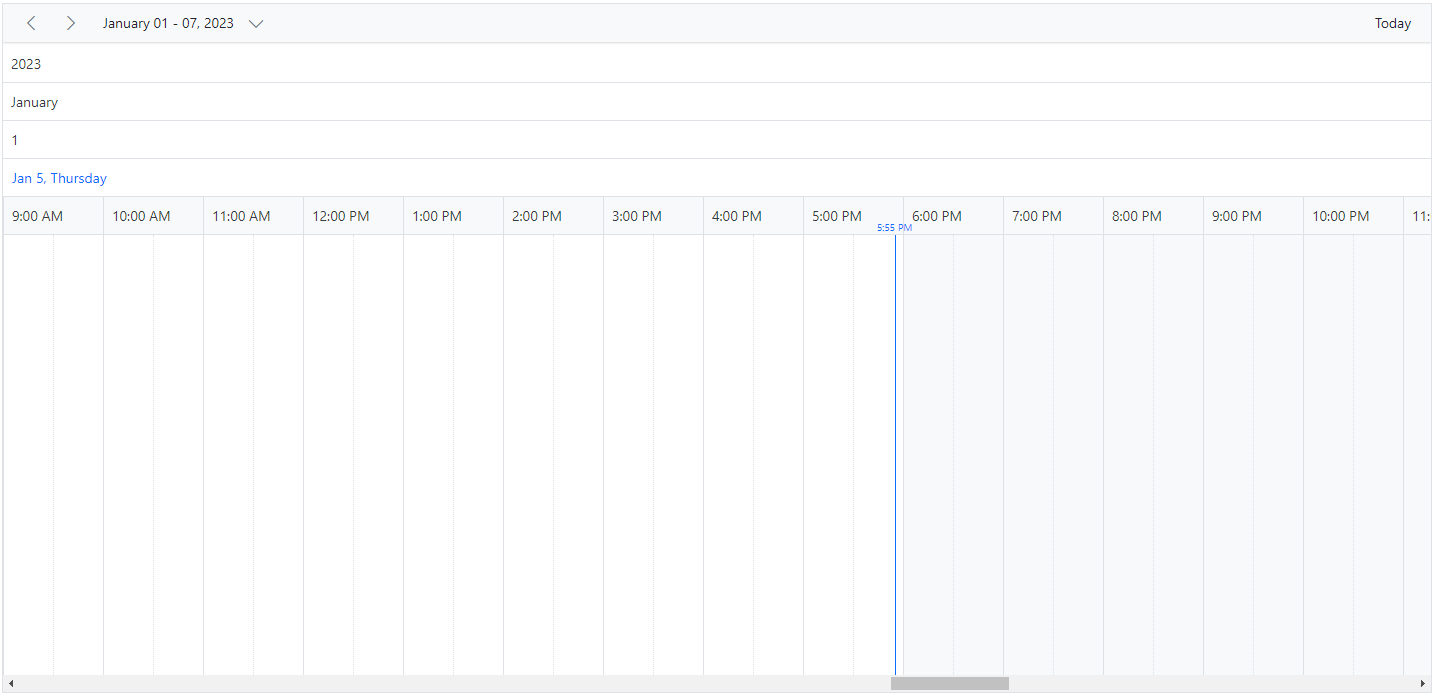The image size is (1436, 698).
Task: Click the 6:00 PM time header
Action: click(x=953, y=216)
